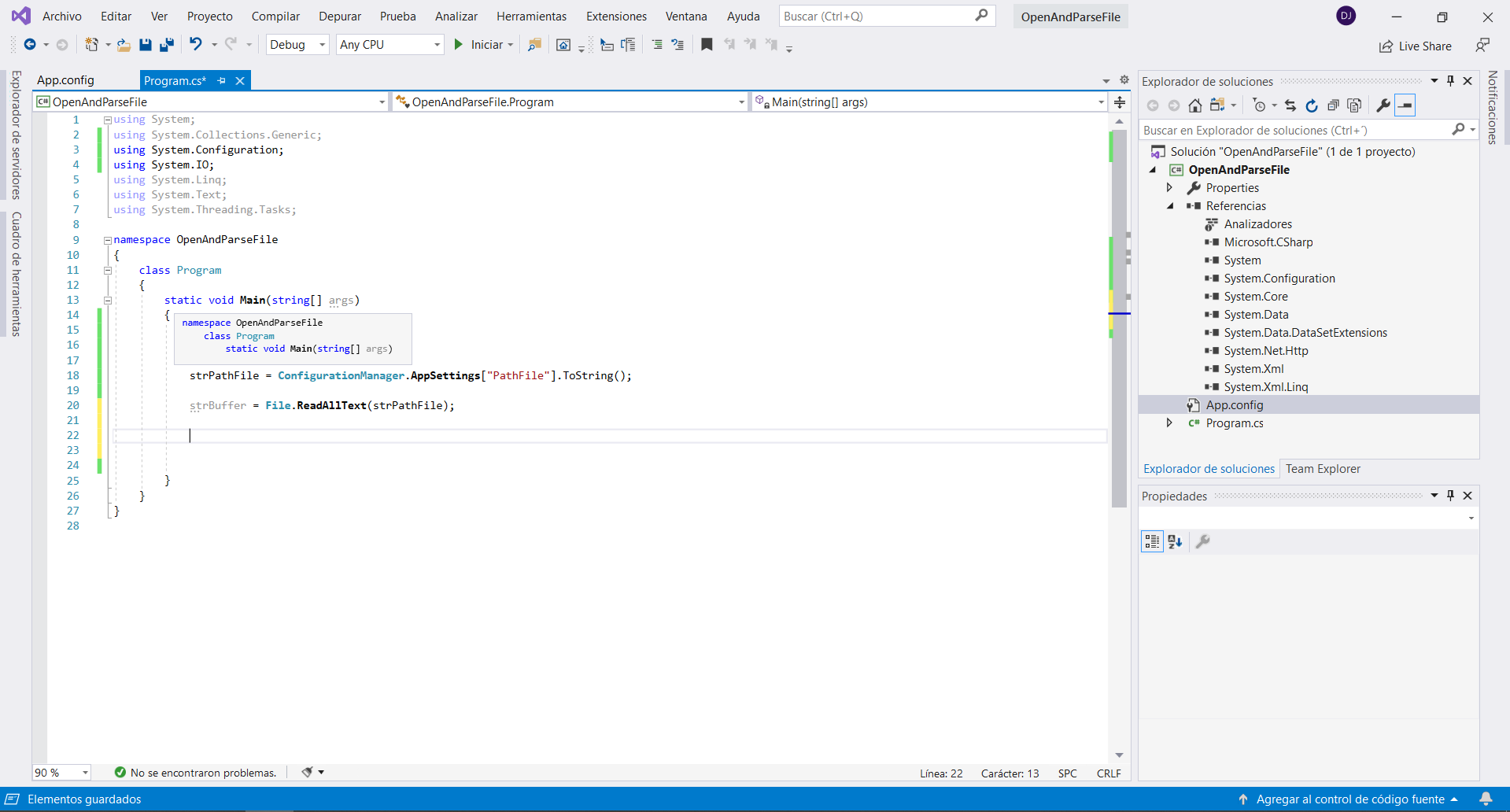Click the Find in Files icon
Screen dimensions: 1510x812
click(x=534, y=45)
